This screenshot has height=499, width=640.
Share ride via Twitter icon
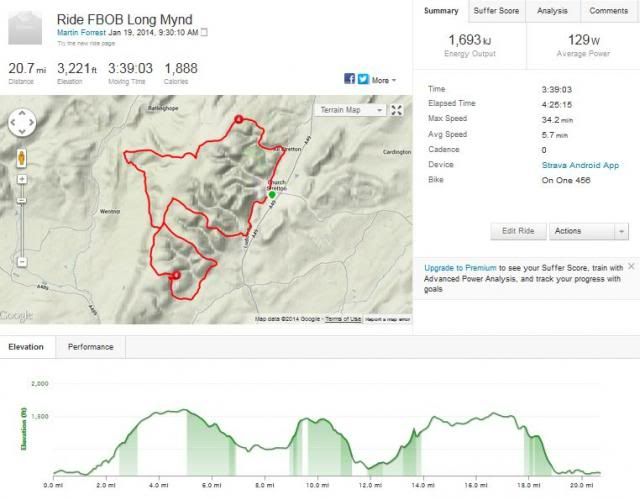363,79
